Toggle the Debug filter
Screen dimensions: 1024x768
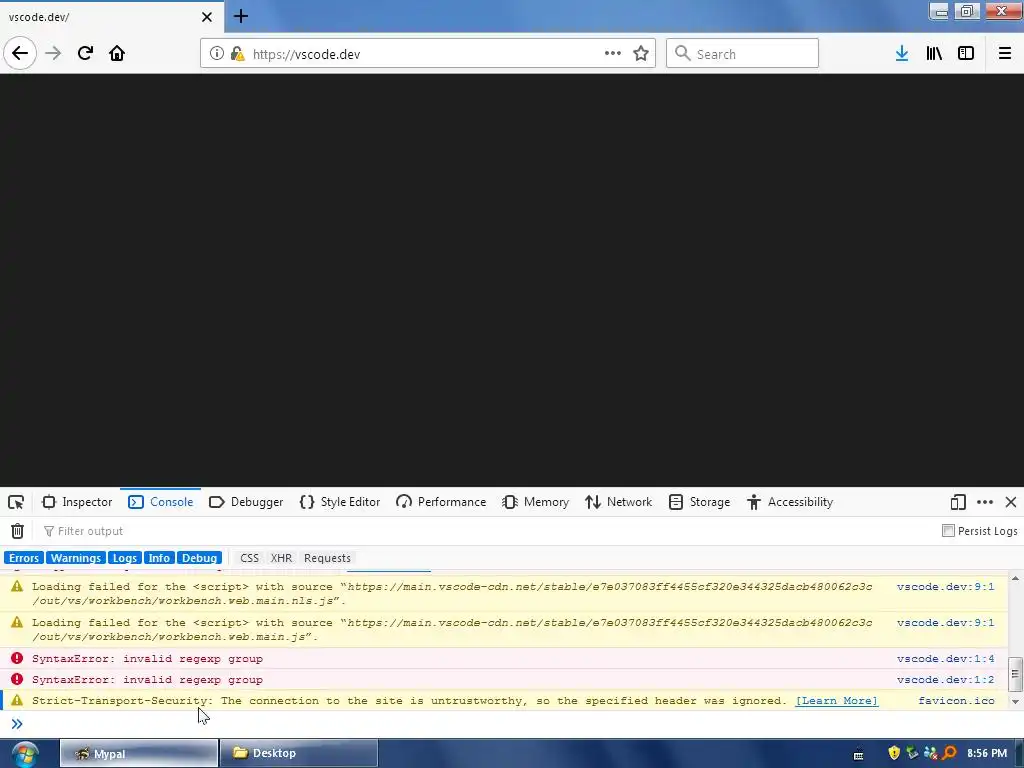[199, 558]
